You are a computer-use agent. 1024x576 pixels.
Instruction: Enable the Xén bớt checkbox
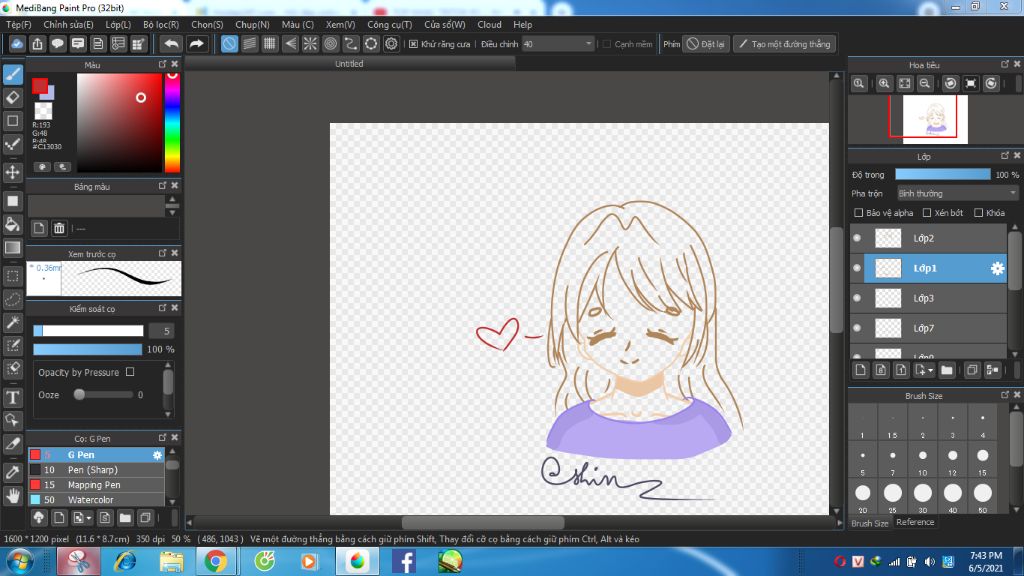coord(927,213)
